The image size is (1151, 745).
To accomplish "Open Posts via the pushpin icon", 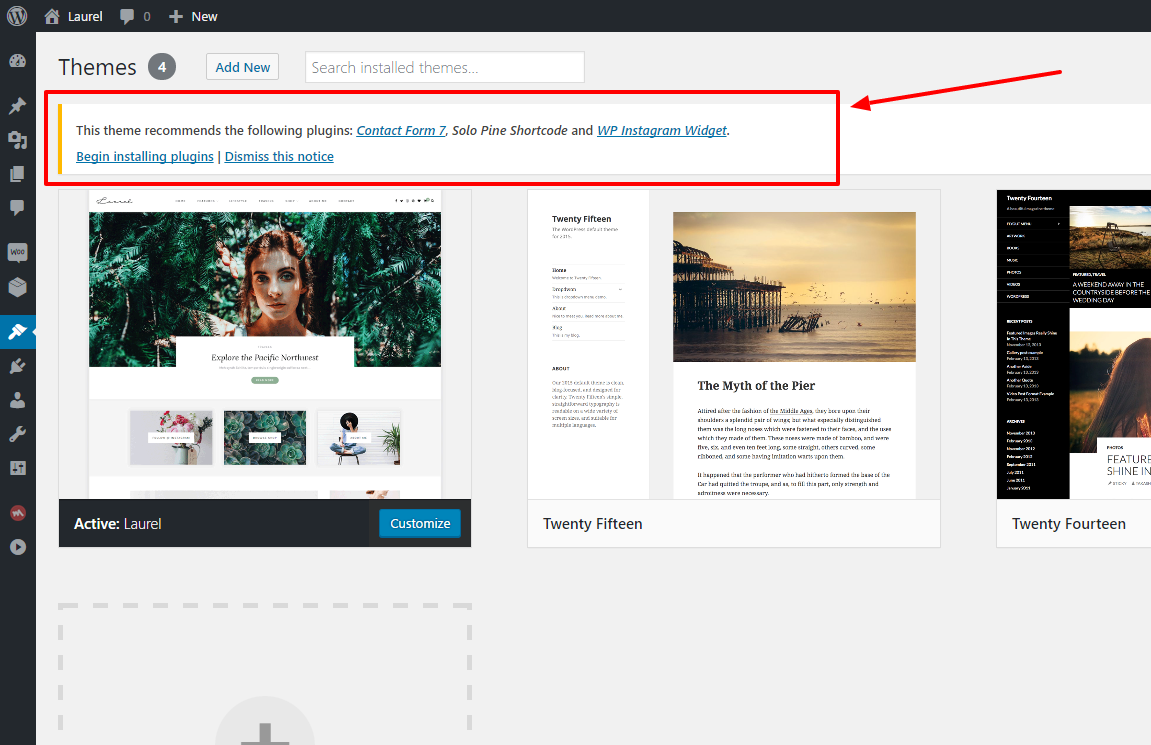I will [18, 105].
